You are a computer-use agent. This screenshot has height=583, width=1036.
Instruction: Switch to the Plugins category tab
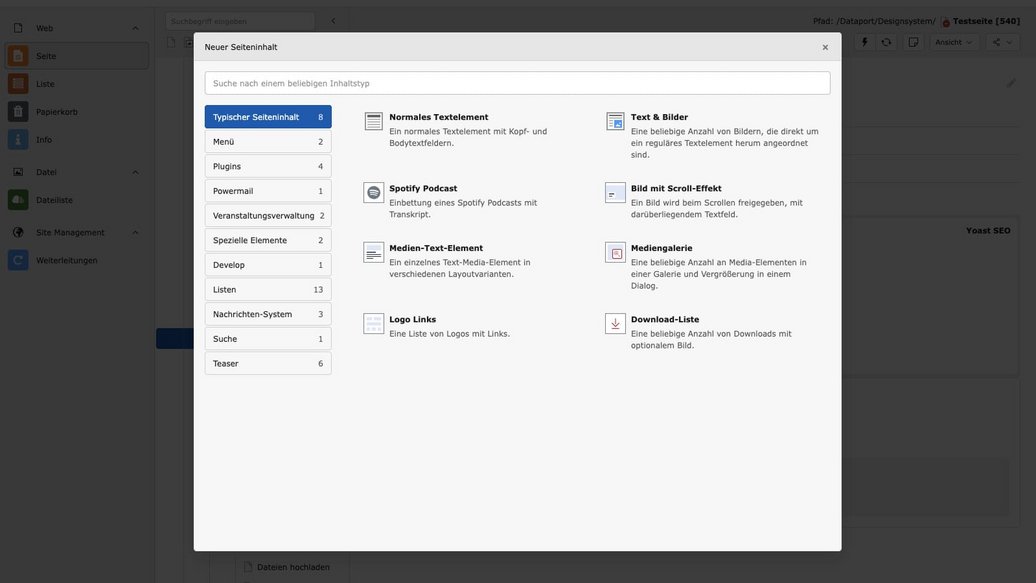point(267,166)
